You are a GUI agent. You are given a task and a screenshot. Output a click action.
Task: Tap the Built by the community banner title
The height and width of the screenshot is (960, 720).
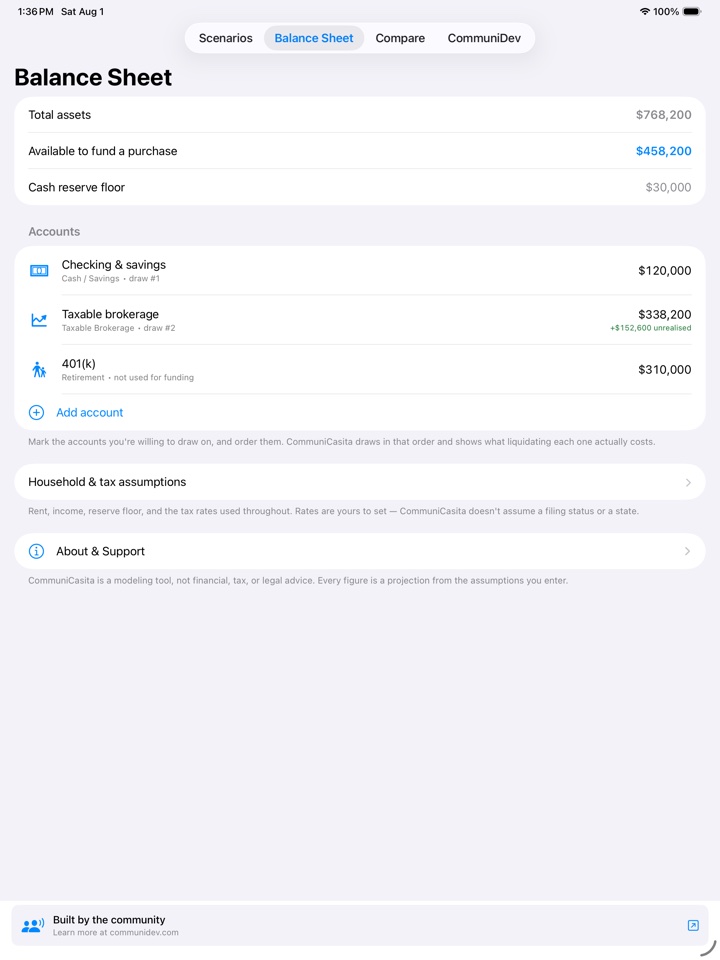tap(109, 920)
